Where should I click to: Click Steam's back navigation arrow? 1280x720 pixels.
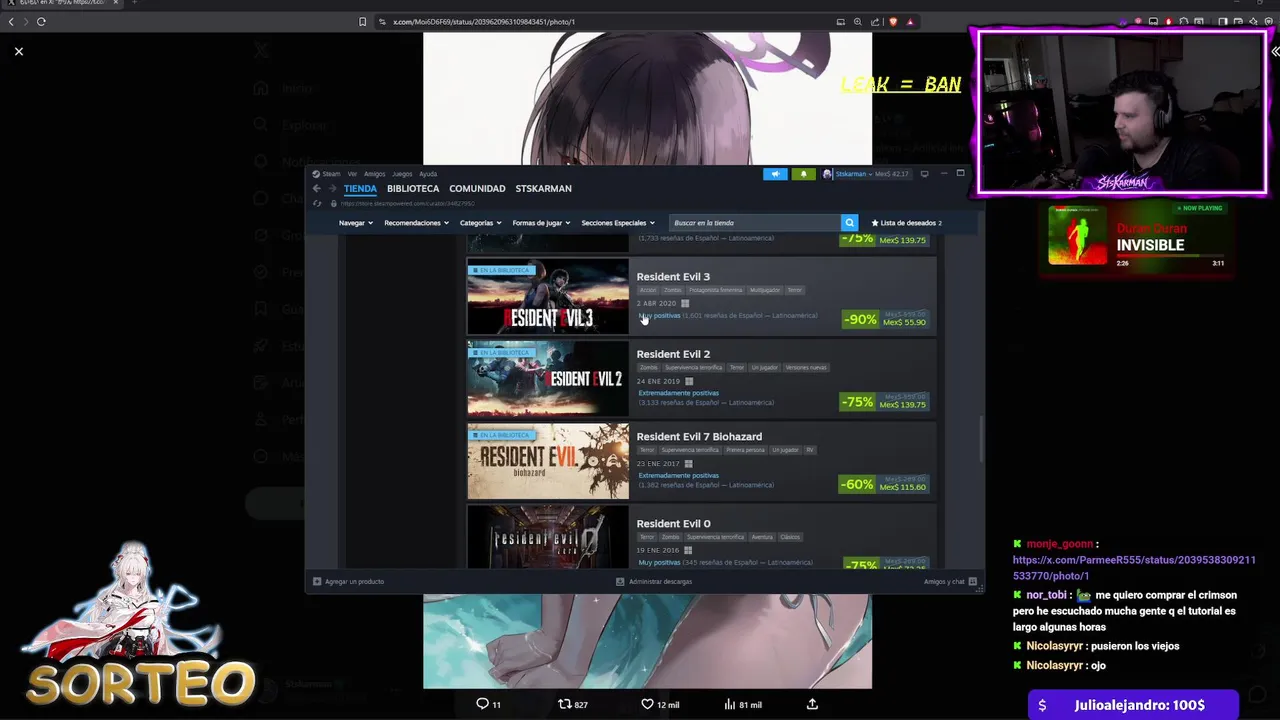(317, 188)
